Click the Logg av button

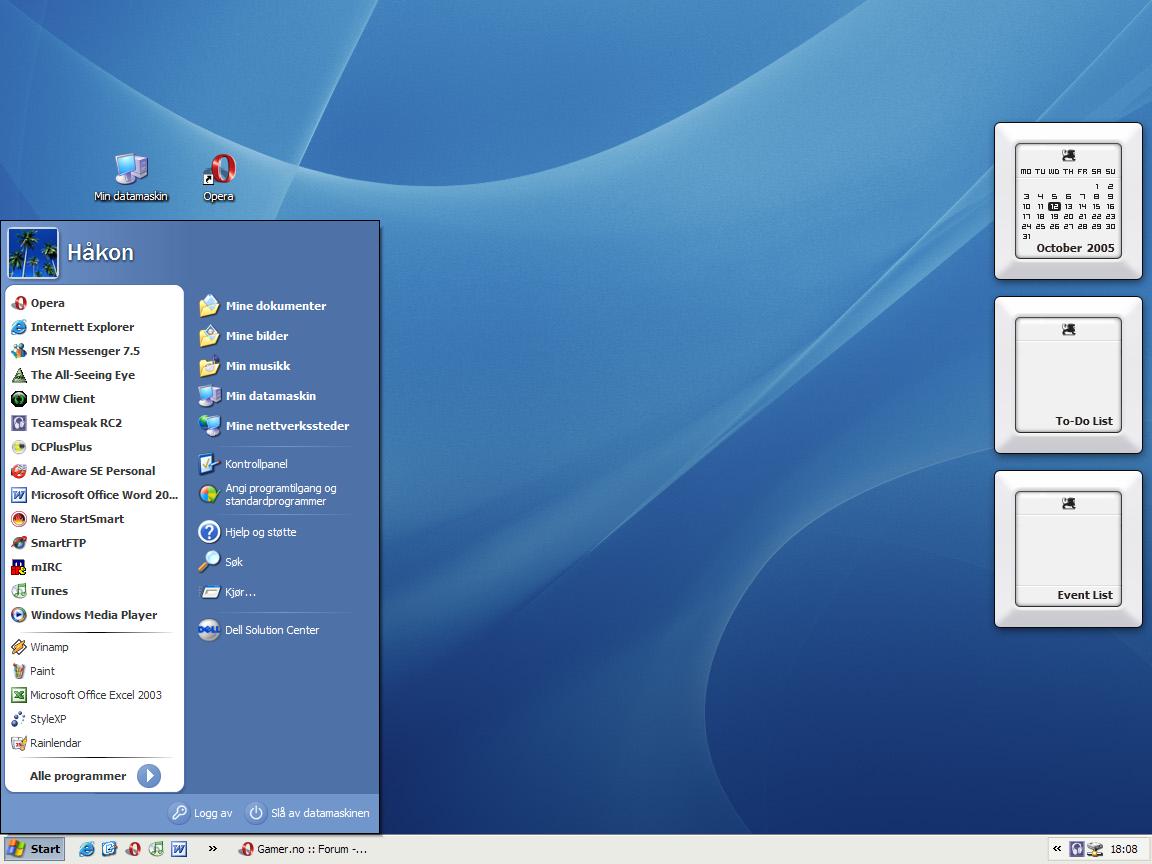201,813
